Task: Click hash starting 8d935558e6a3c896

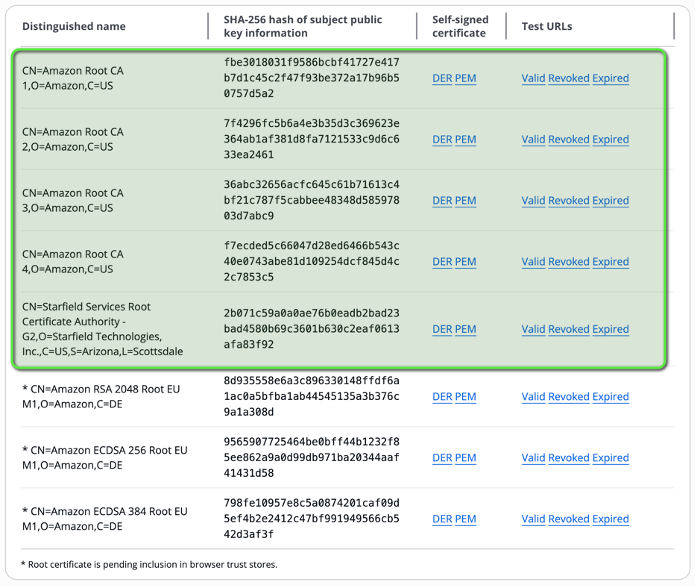Action: pos(313,397)
